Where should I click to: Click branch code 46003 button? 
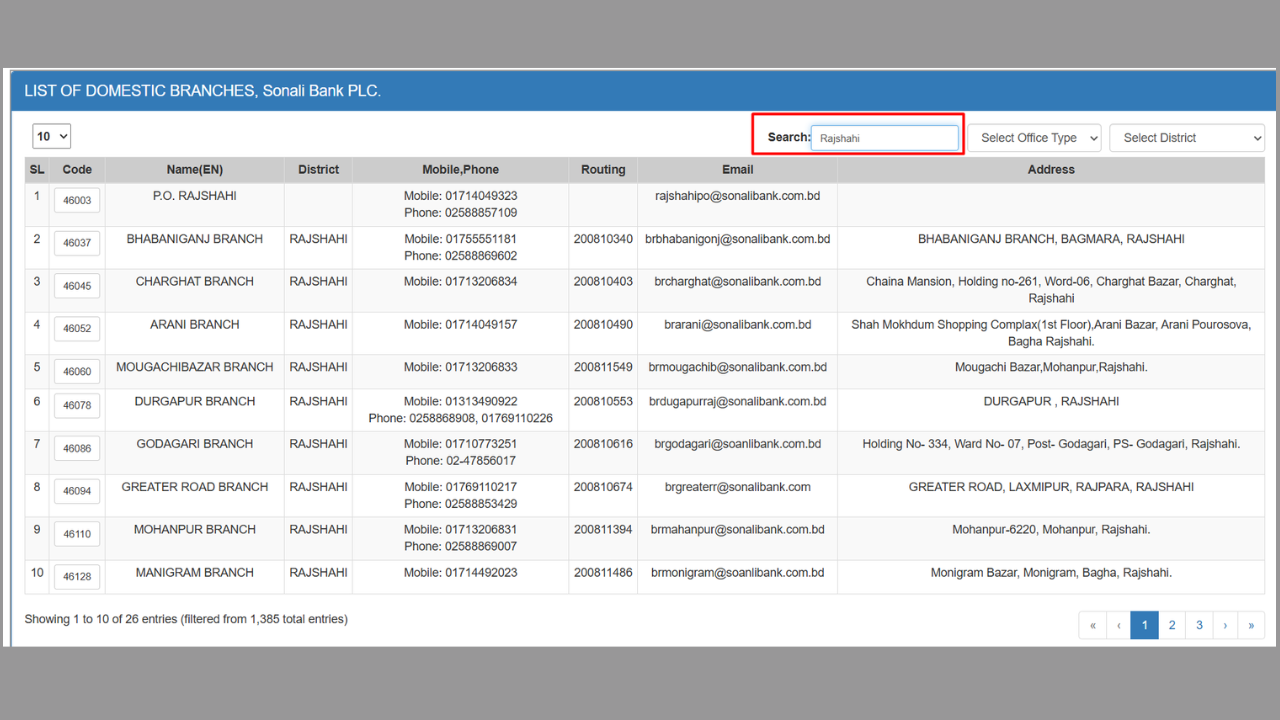[x=77, y=200]
